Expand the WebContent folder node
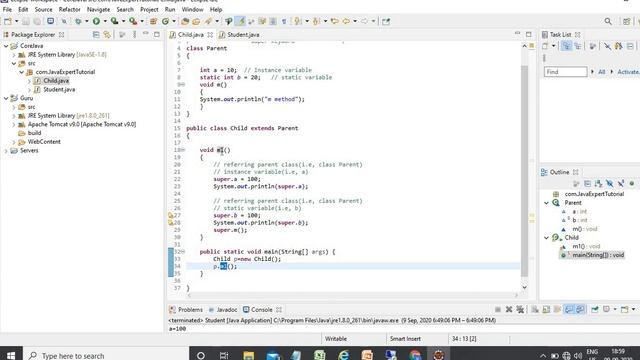The image size is (640, 360). pyautogui.click(x=14, y=142)
